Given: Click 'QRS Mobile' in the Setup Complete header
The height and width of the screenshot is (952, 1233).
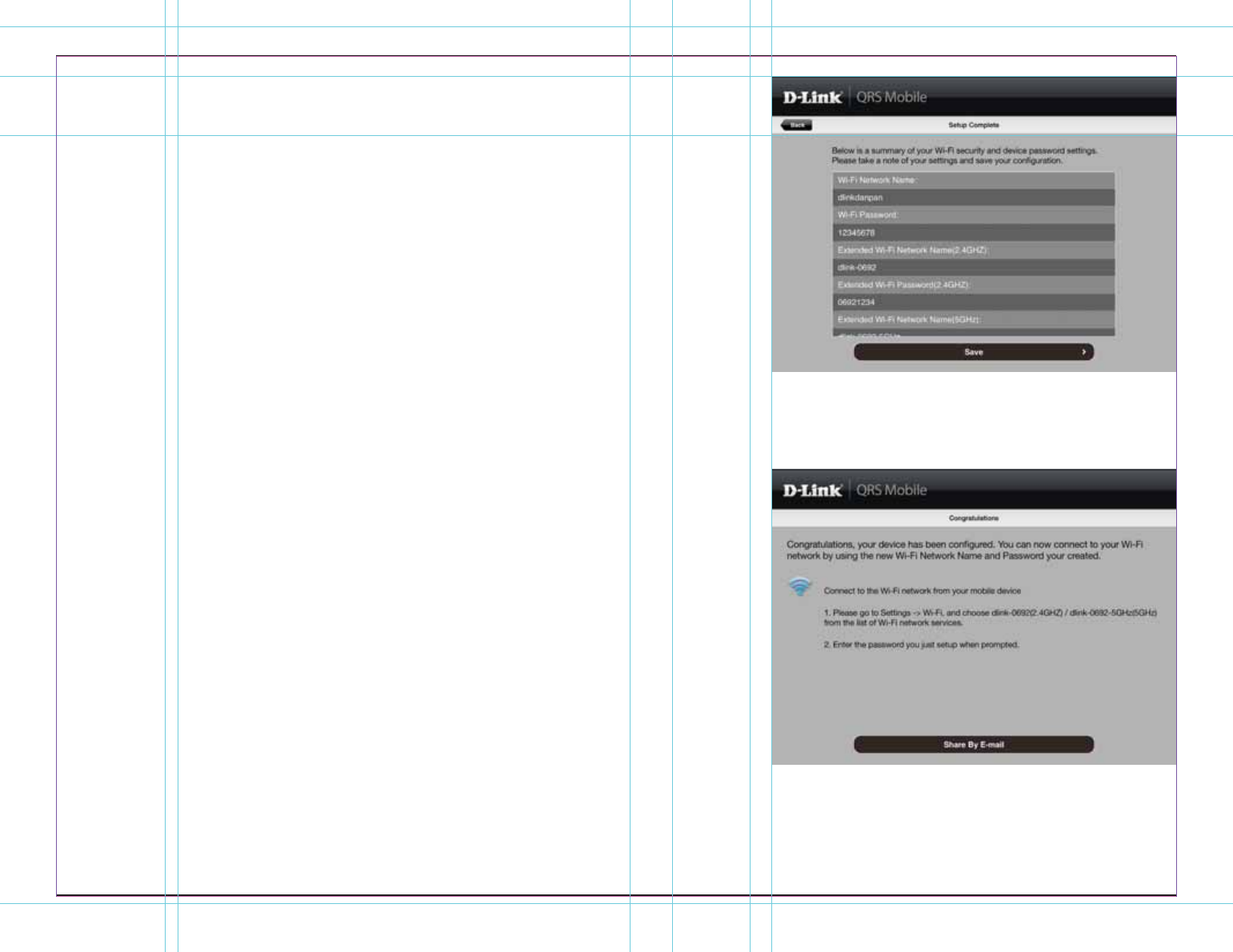Looking at the screenshot, I should 891,98.
